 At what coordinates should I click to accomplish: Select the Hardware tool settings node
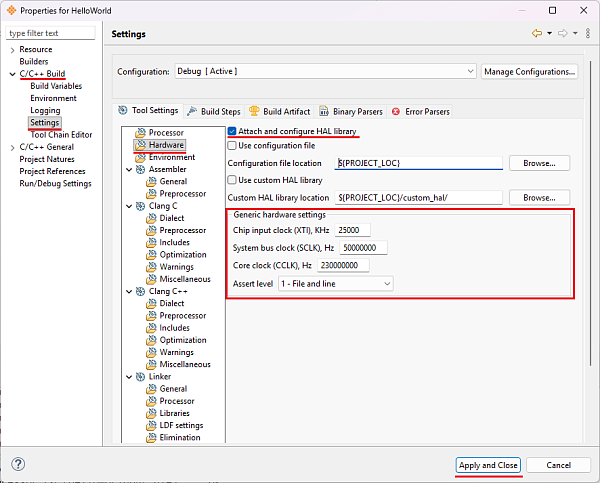[x=166, y=145]
